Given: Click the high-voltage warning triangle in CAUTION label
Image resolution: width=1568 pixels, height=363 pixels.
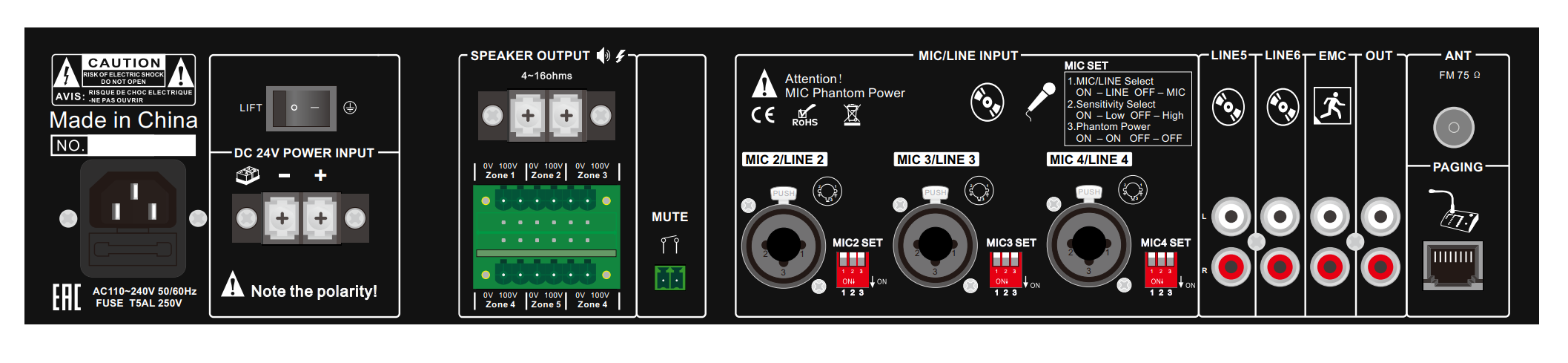Looking at the screenshot, I should pos(67,73).
